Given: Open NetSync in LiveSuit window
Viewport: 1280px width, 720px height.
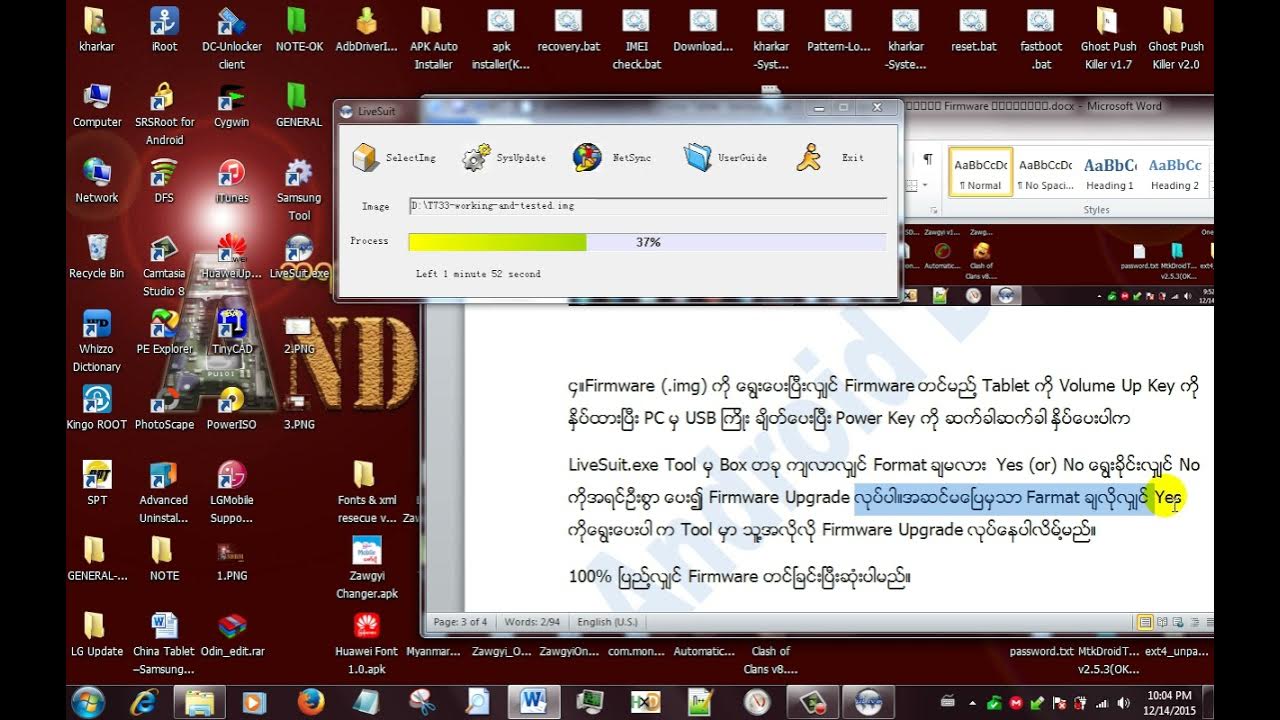Looking at the screenshot, I should [x=612, y=157].
